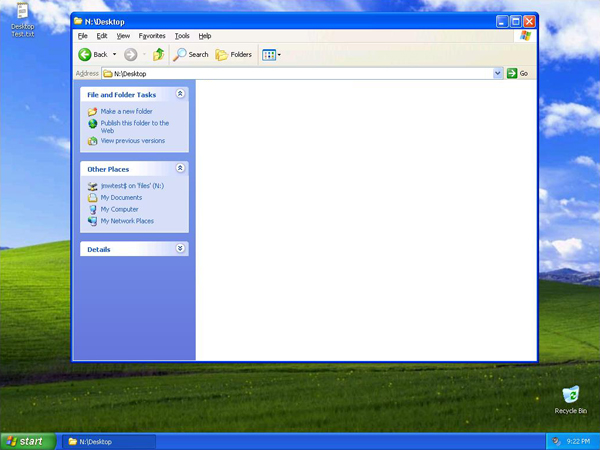Image resolution: width=600 pixels, height=450 pixels.
Task: Open My Documents link
Action: click(x=121, y=198)
